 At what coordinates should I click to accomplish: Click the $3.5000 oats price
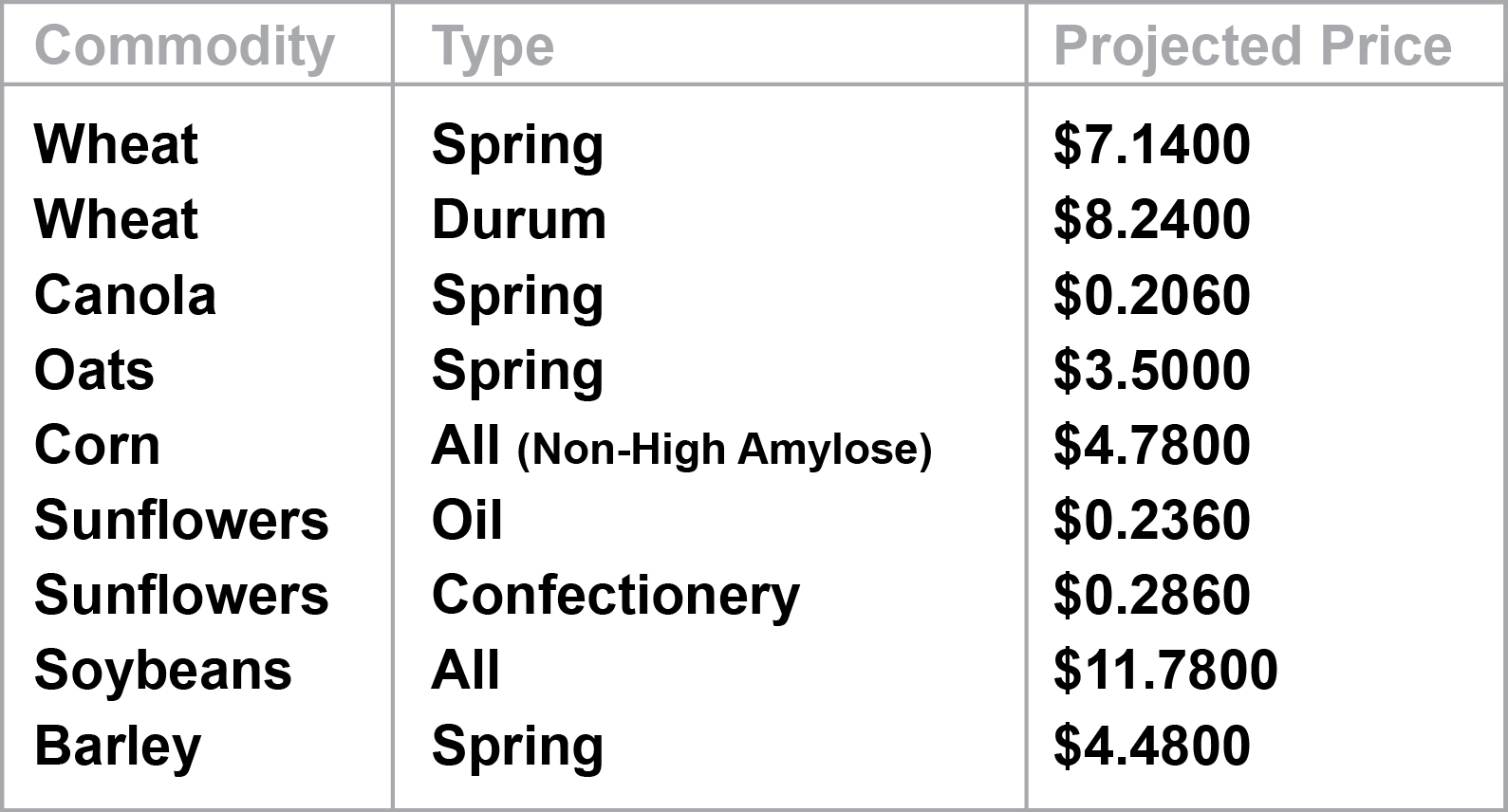click(x=1152, y=370)
